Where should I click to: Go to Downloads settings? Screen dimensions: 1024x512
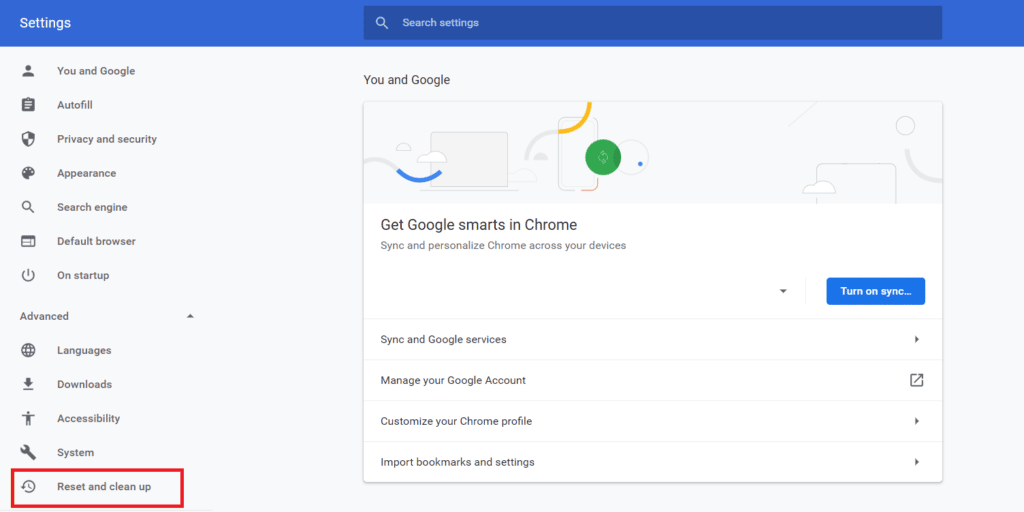point(84,384)
